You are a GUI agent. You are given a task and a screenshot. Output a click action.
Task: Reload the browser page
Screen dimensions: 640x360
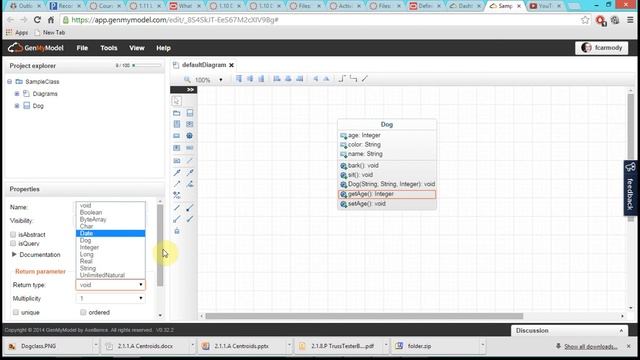tap(37, 20)
